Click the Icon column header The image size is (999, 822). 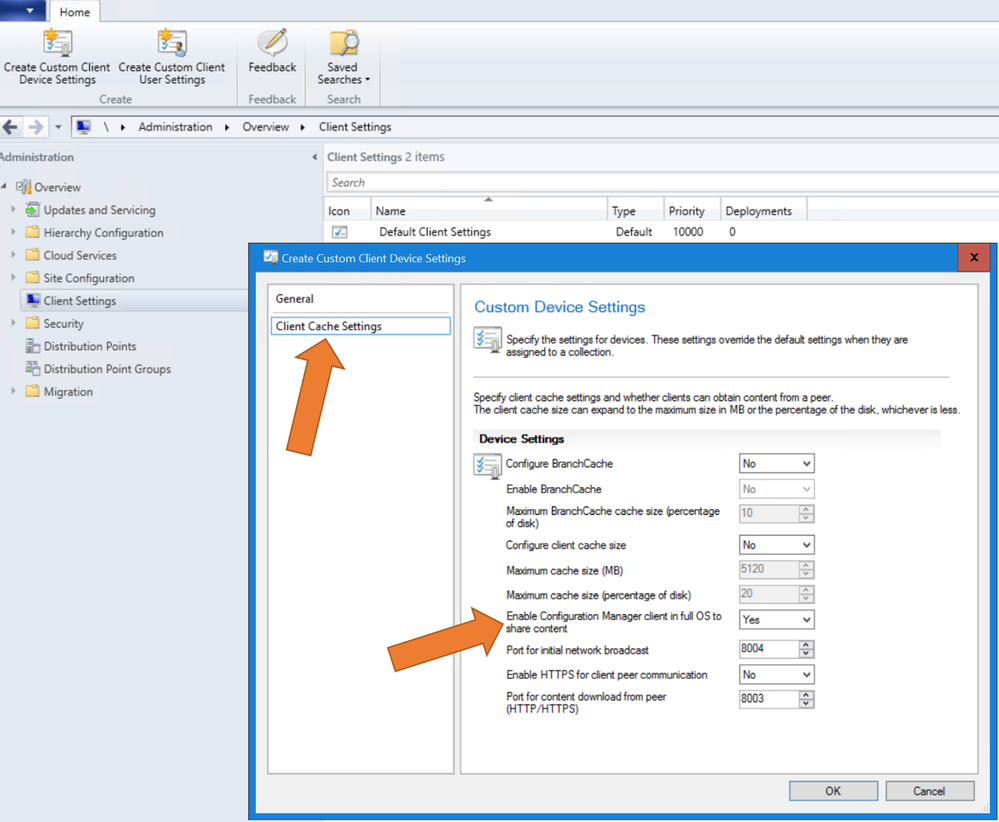[347, 210]
